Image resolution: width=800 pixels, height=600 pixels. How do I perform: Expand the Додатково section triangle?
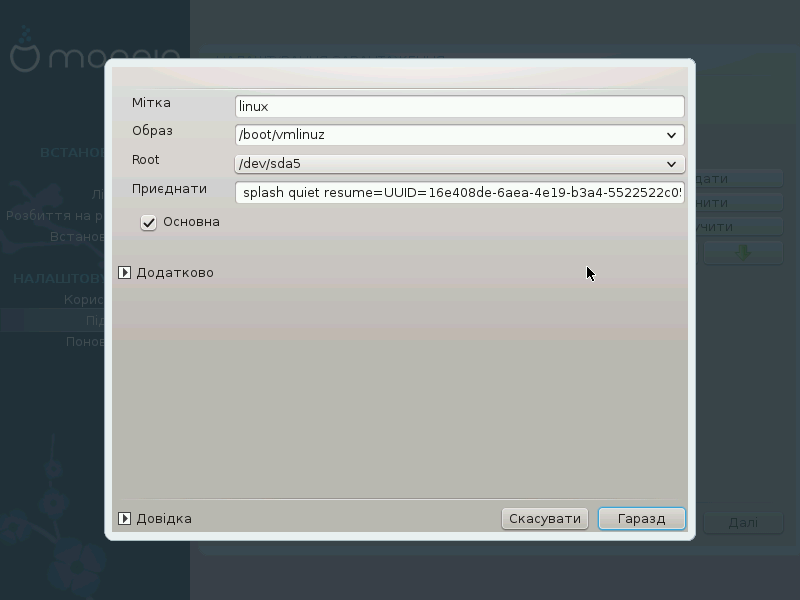[124, 272]
